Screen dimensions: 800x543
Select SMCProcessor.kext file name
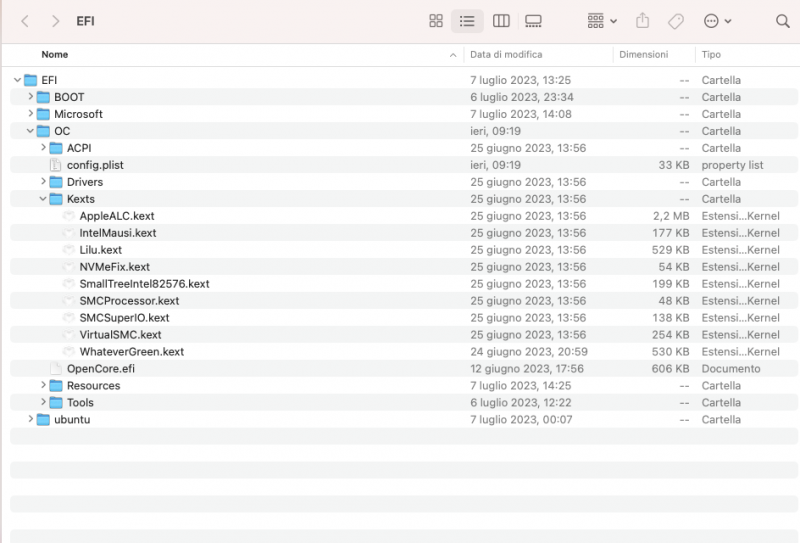tap(129, 301)
